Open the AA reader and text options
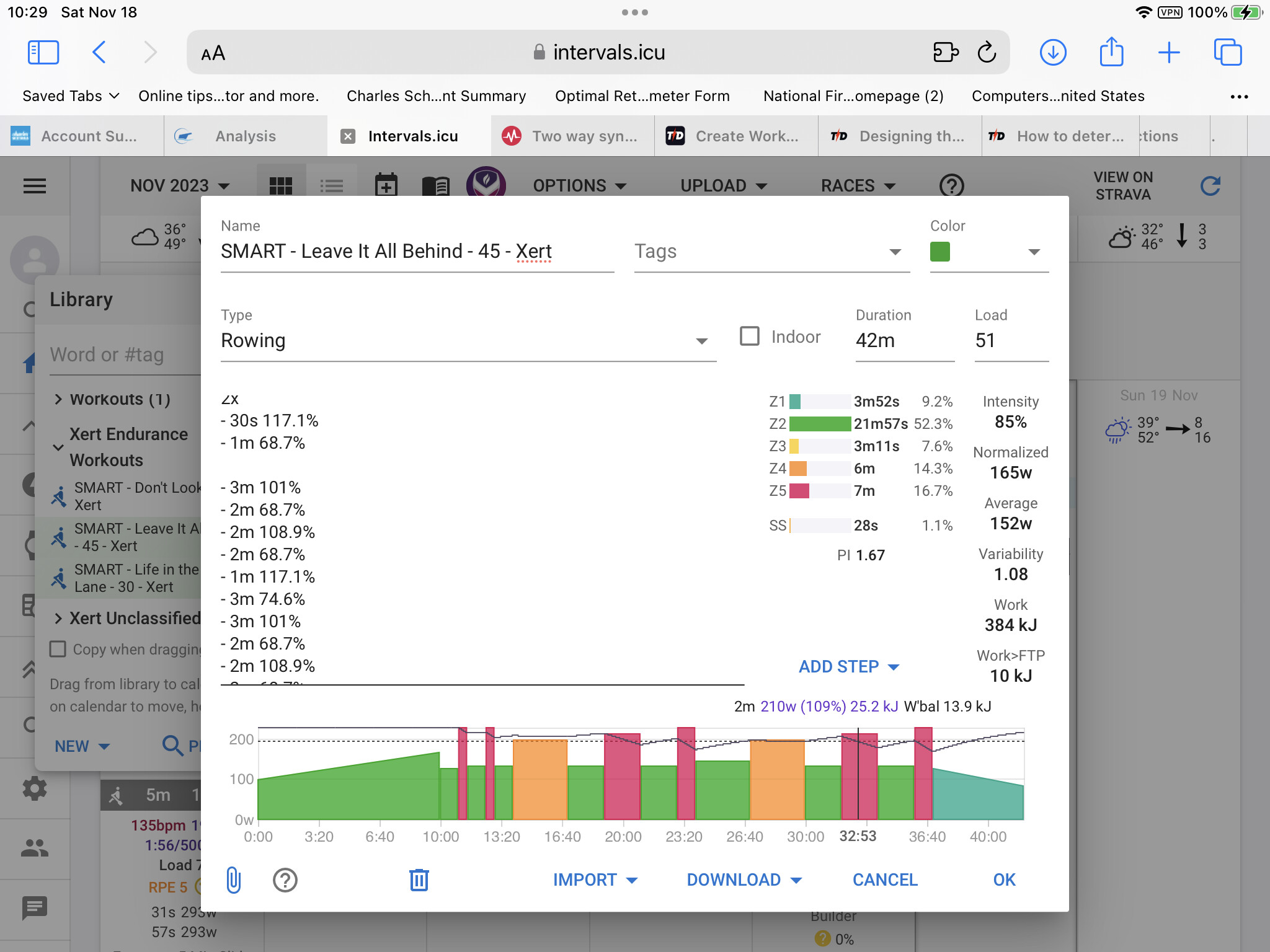1270x952 pixels. pyautogui.click(x=213, y=53)
